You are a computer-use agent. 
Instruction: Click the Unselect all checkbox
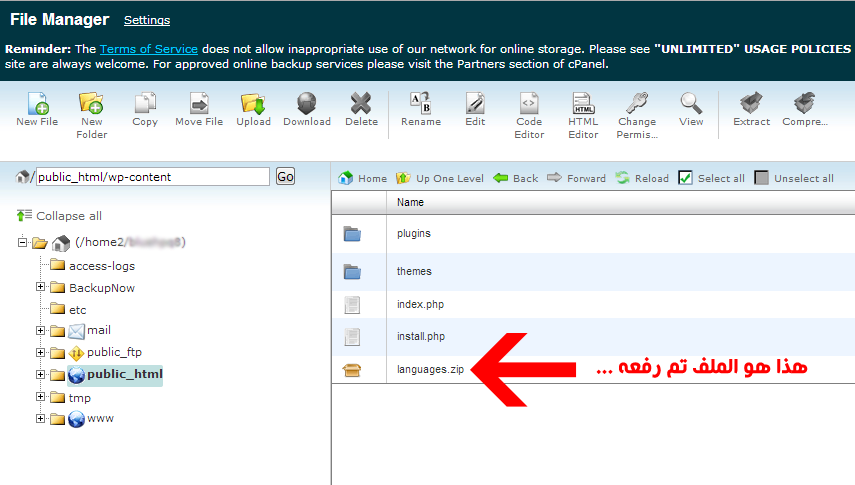[x=762, y=178]
